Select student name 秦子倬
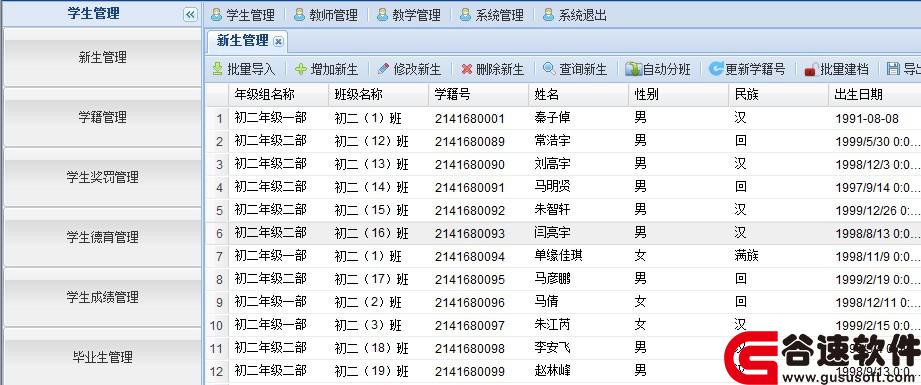 pos(552,118)
